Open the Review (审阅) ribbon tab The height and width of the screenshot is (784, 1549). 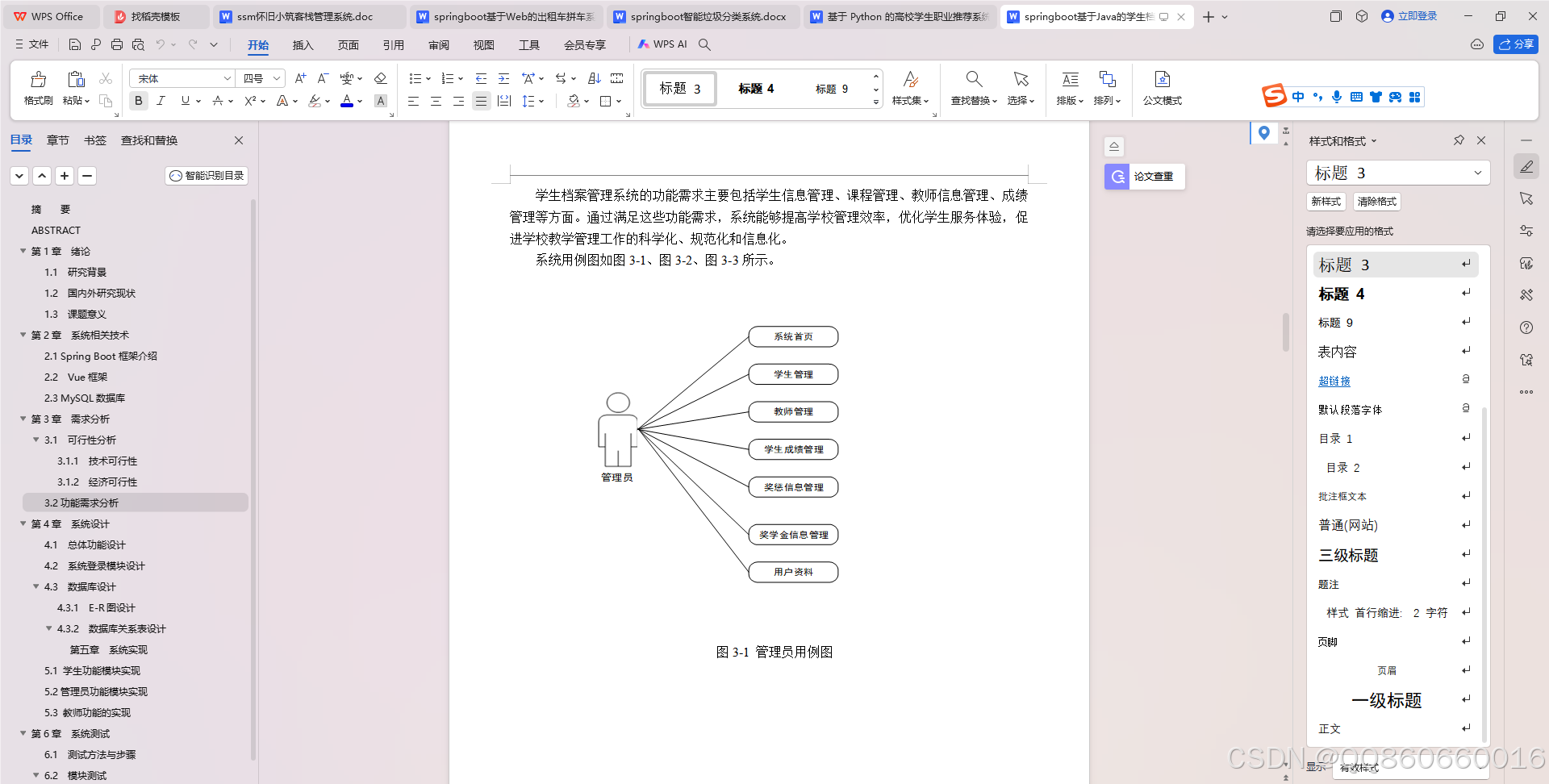click(x=438, y=45)
